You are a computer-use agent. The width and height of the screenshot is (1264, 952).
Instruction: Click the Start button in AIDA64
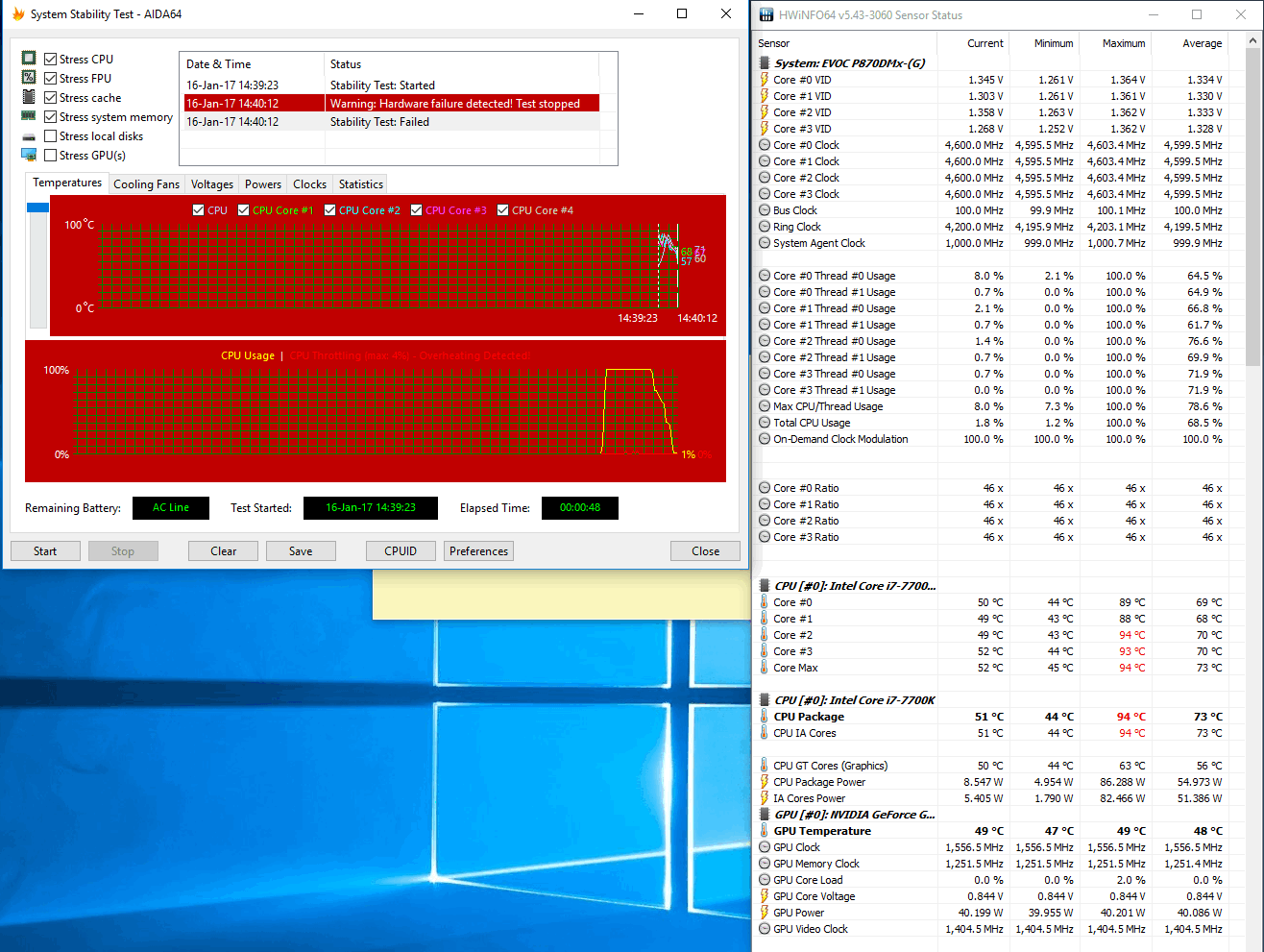45,551
